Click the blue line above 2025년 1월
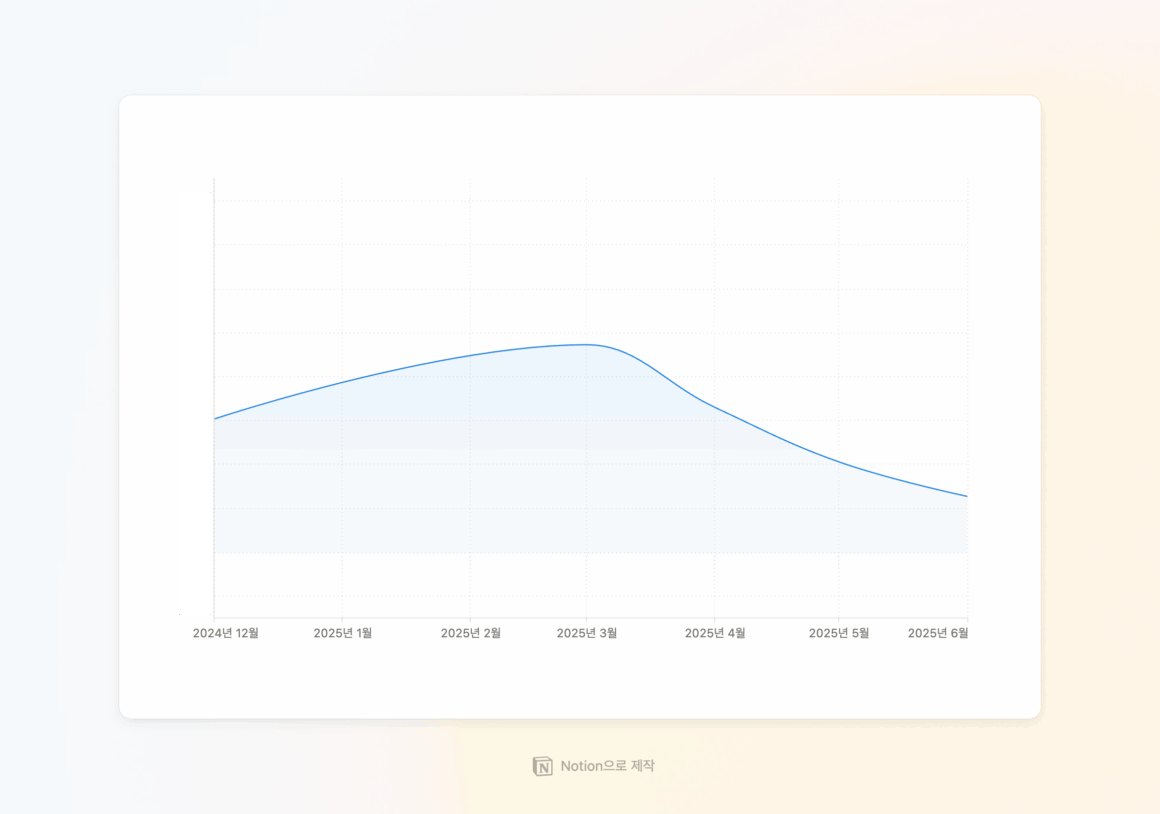The image size is (1160, 814). coord(342,381)
